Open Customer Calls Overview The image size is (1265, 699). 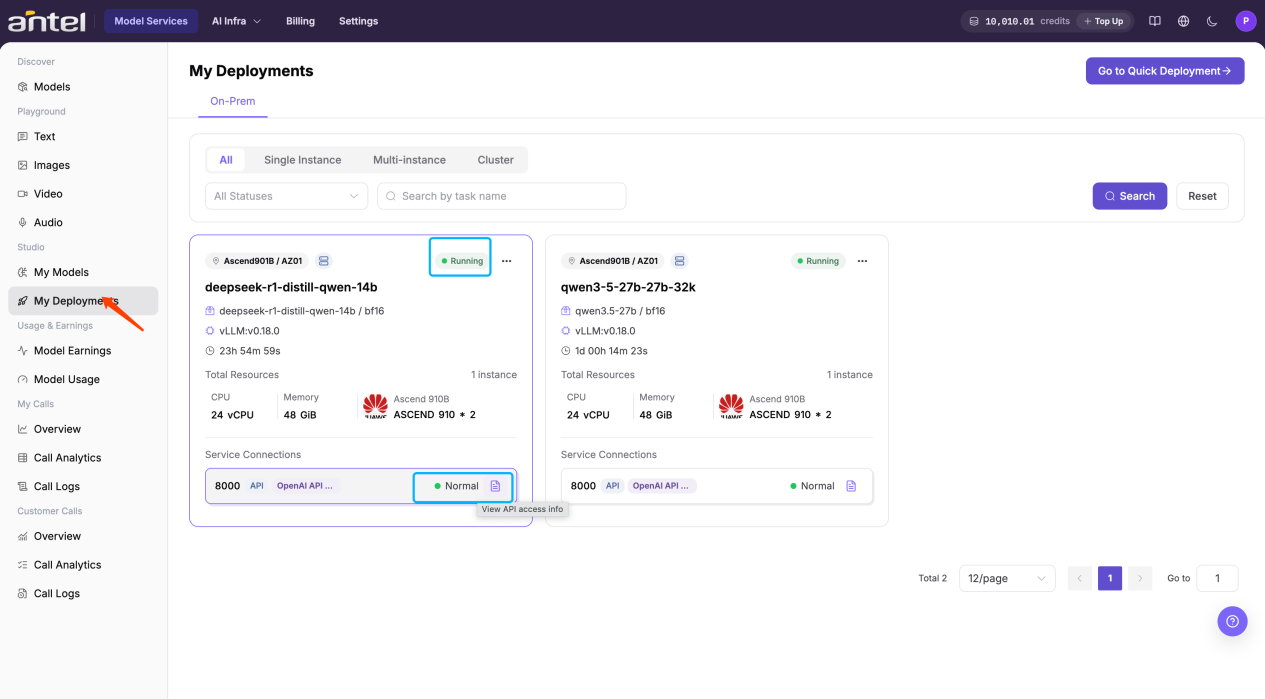tap(83, 536)
